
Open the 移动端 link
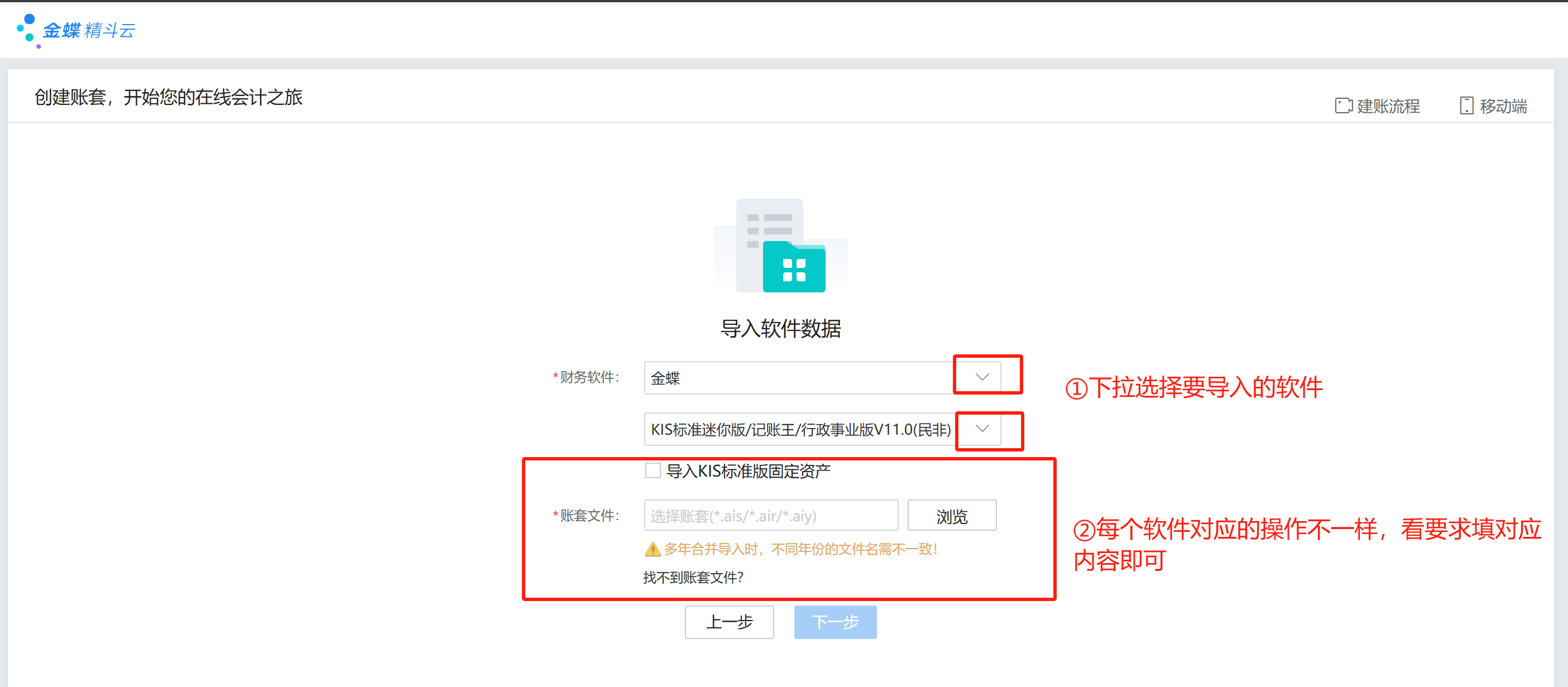click(x=1502, y=107)
